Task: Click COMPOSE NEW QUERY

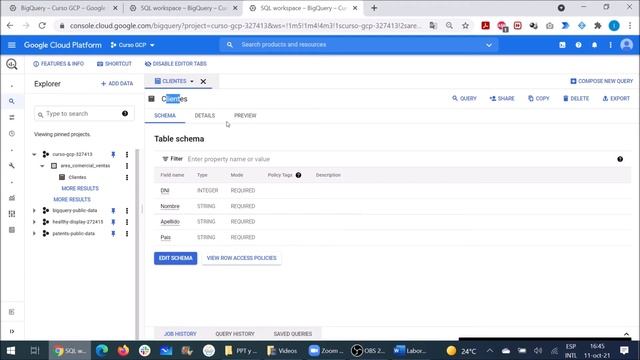Action: tap(602, 81)
